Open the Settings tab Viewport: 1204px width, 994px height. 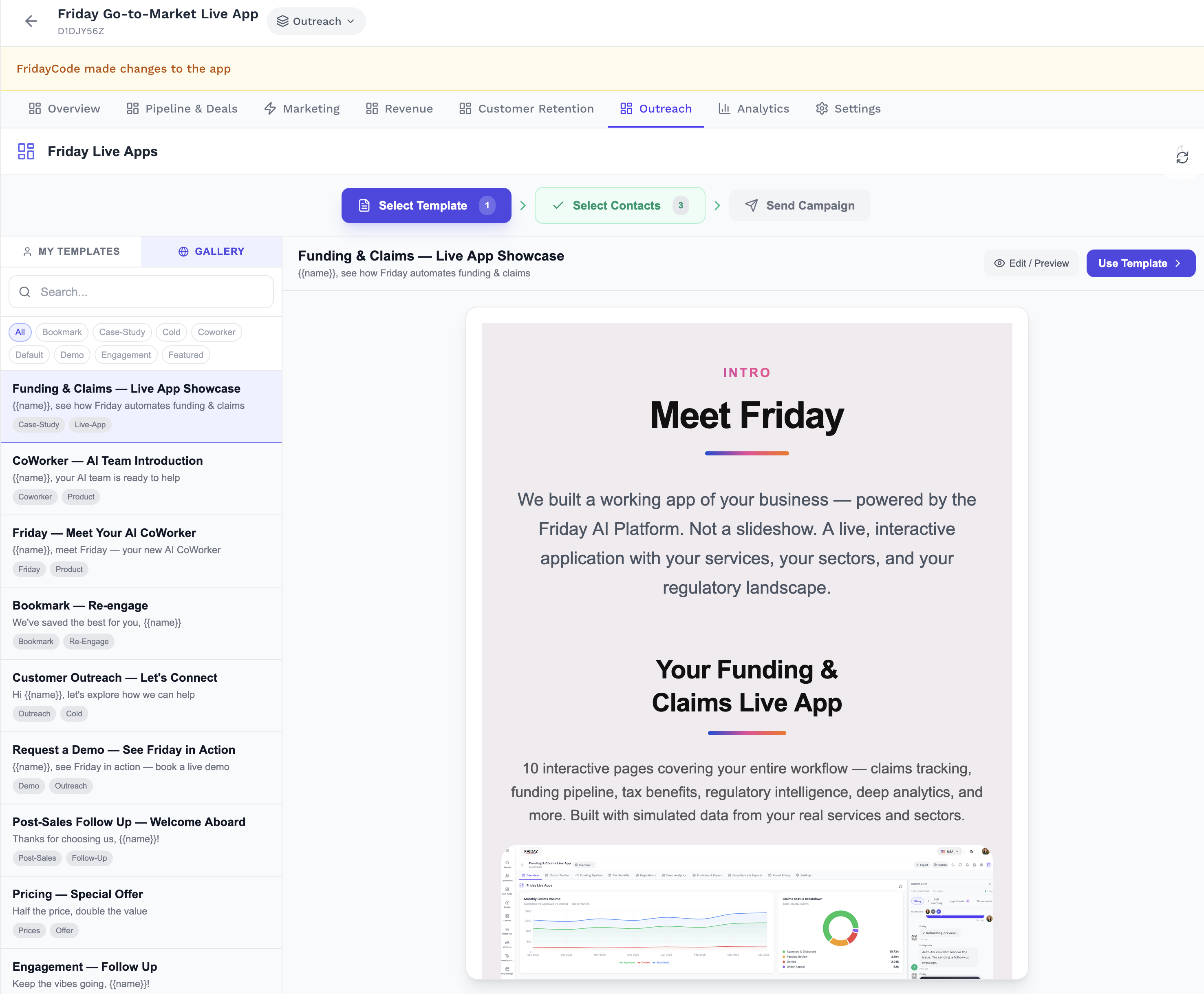(848, 109)
